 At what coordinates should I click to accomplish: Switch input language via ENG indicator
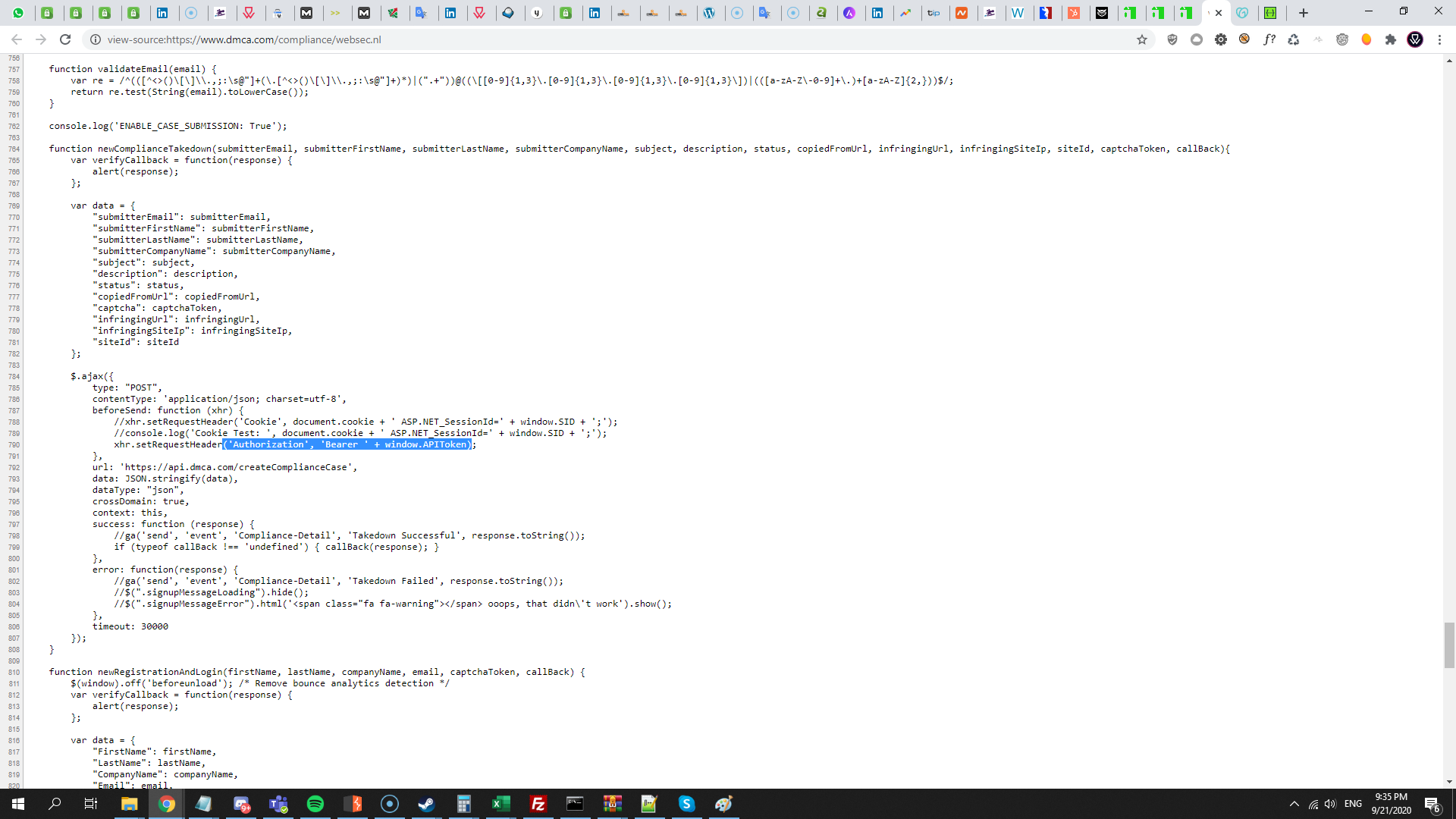(1353, 804)
